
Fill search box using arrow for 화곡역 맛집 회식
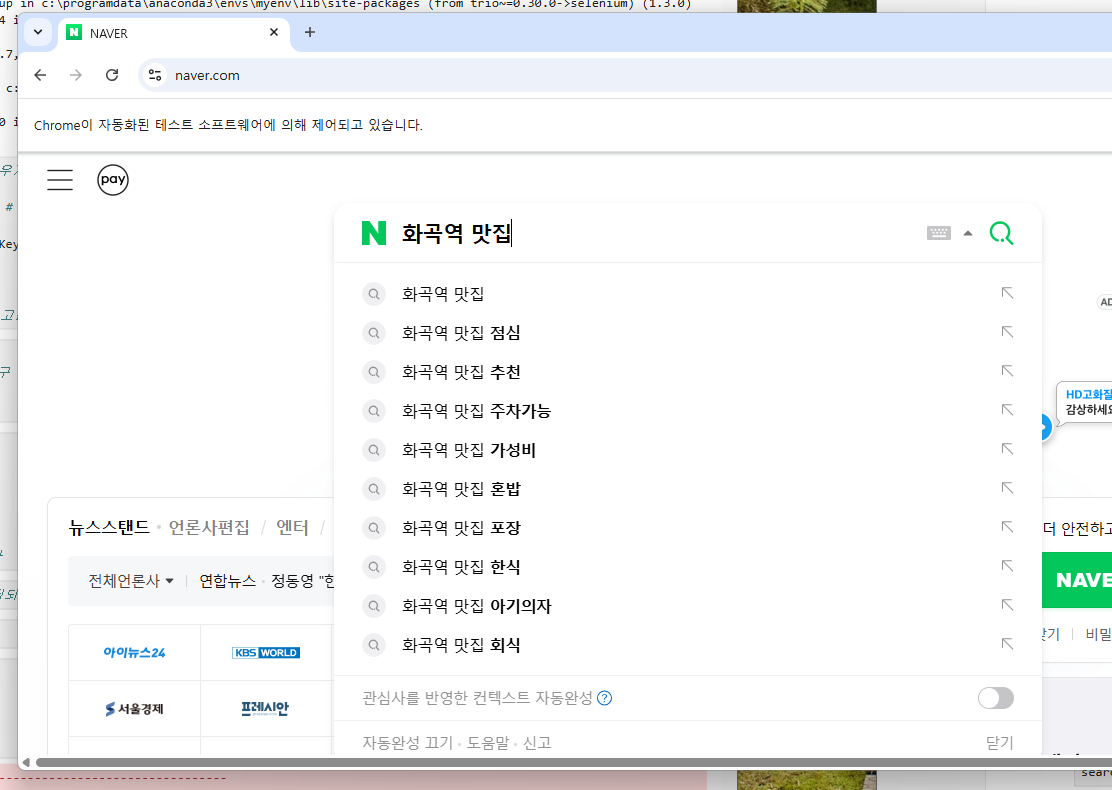pyautogui.click(x=1007, y=644)
